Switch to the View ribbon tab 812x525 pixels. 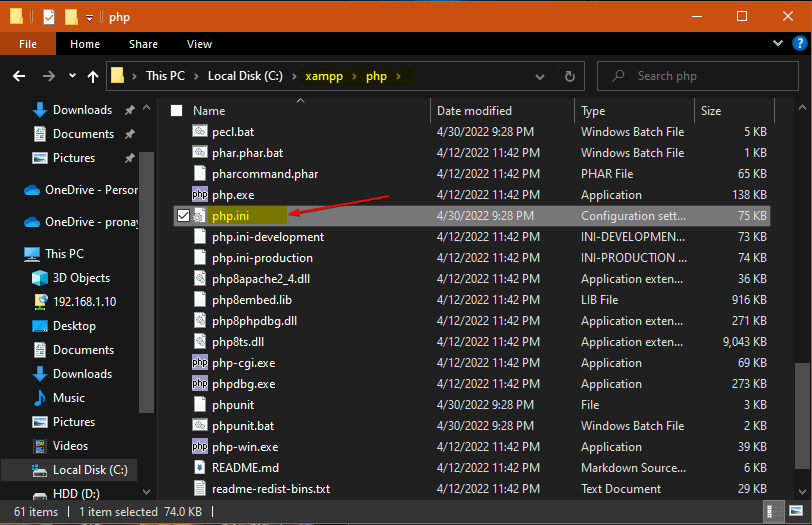199,44
